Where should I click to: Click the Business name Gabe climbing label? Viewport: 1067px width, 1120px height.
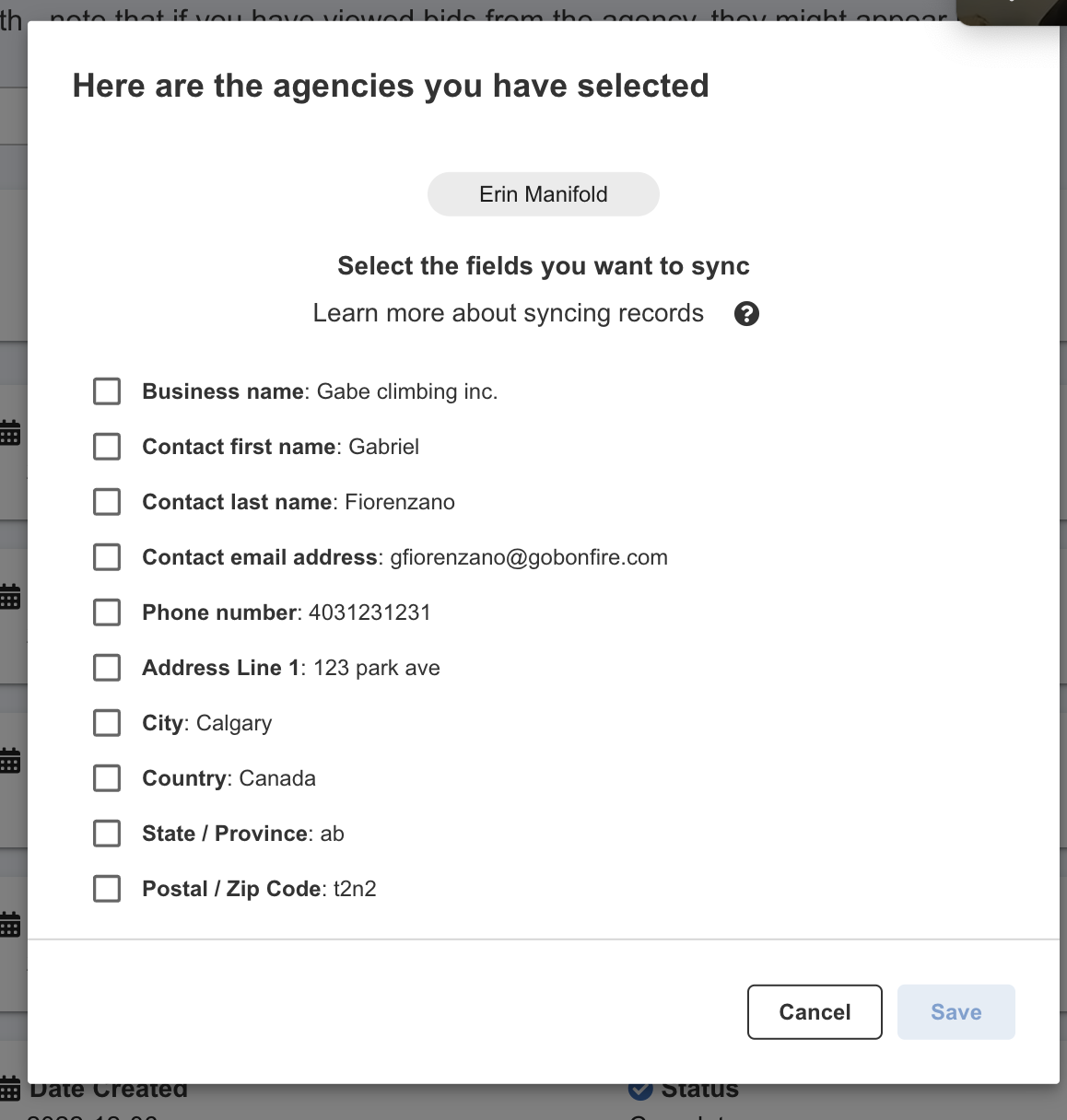(320, 391)
